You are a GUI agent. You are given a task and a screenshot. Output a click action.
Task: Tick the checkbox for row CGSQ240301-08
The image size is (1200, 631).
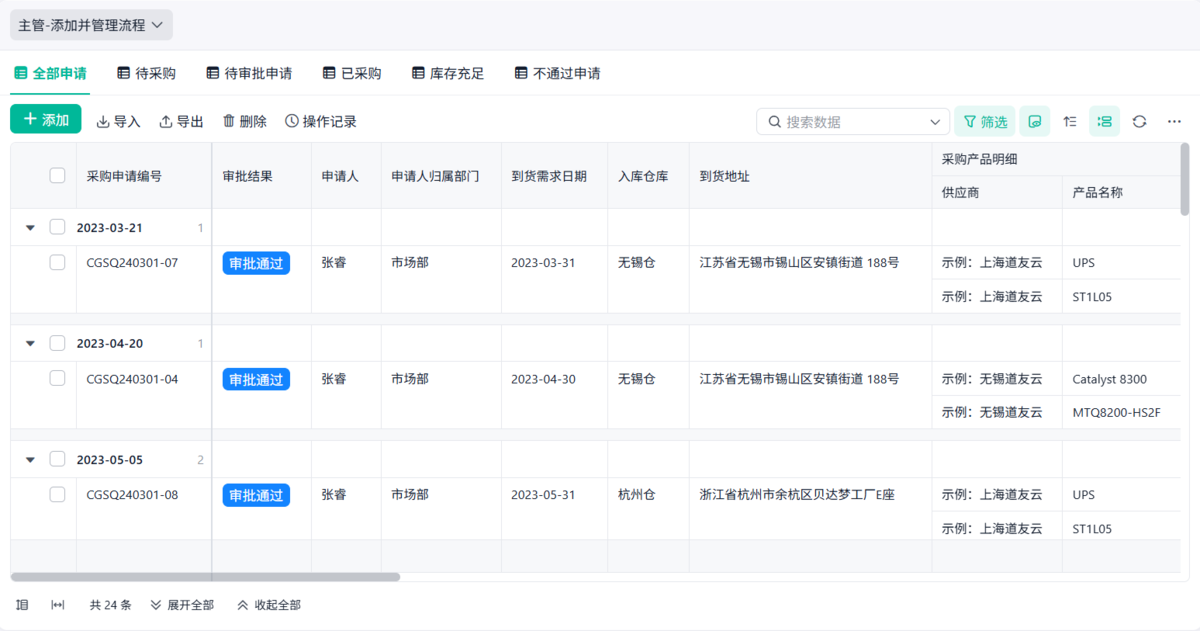[x=58, y=494]
